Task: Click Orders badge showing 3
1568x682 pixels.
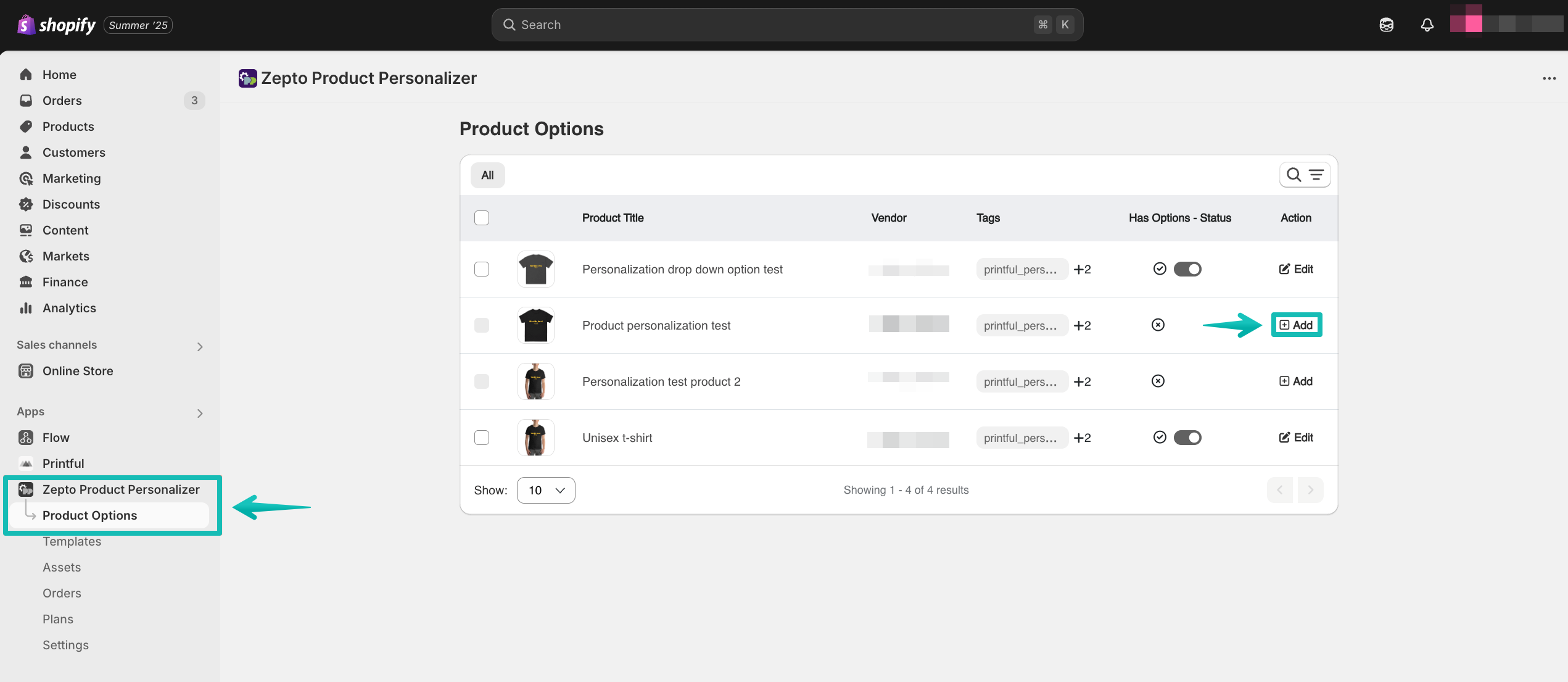Action: 194,101
